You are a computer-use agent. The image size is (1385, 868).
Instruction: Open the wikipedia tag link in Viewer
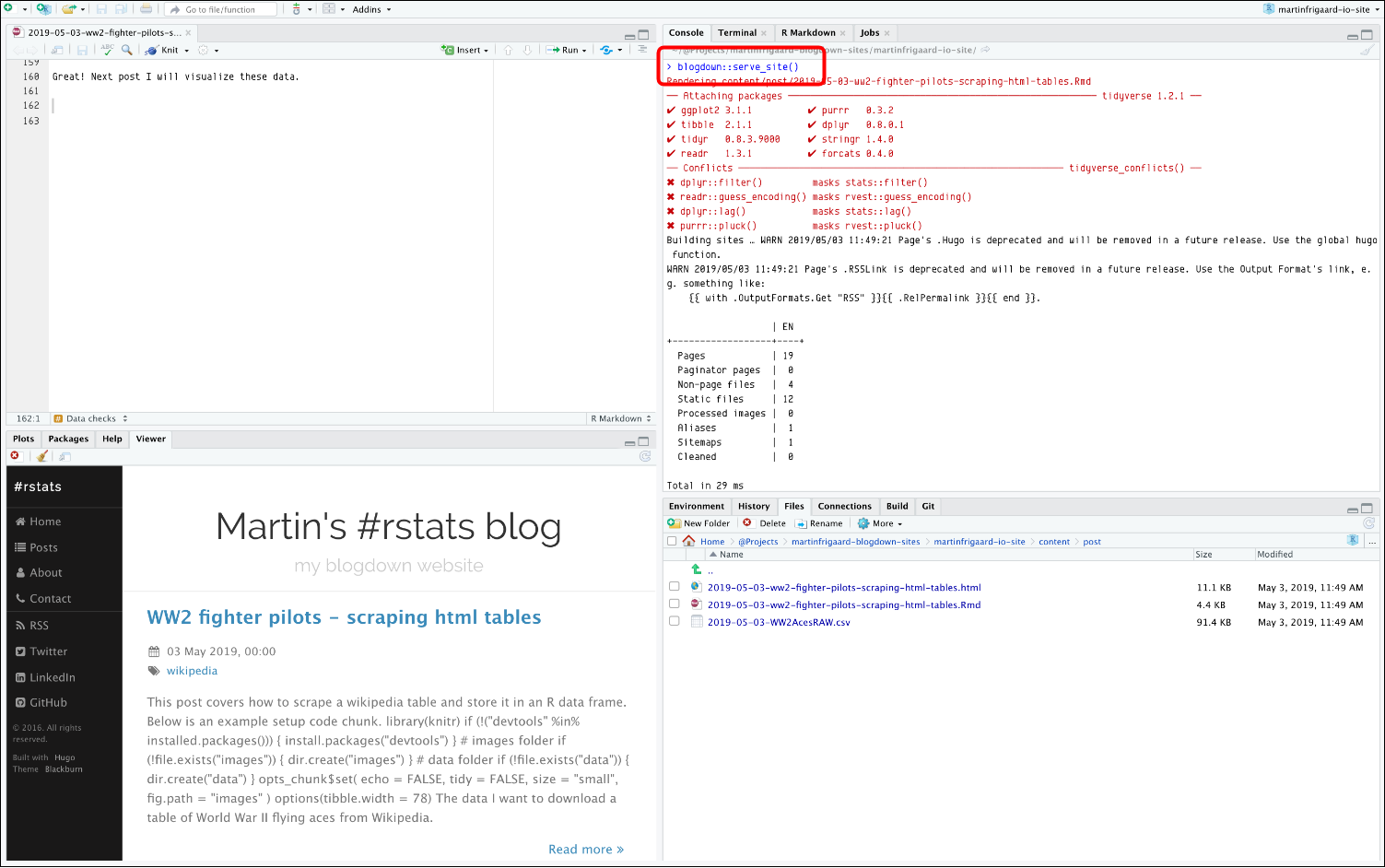(x=192, y=670)
